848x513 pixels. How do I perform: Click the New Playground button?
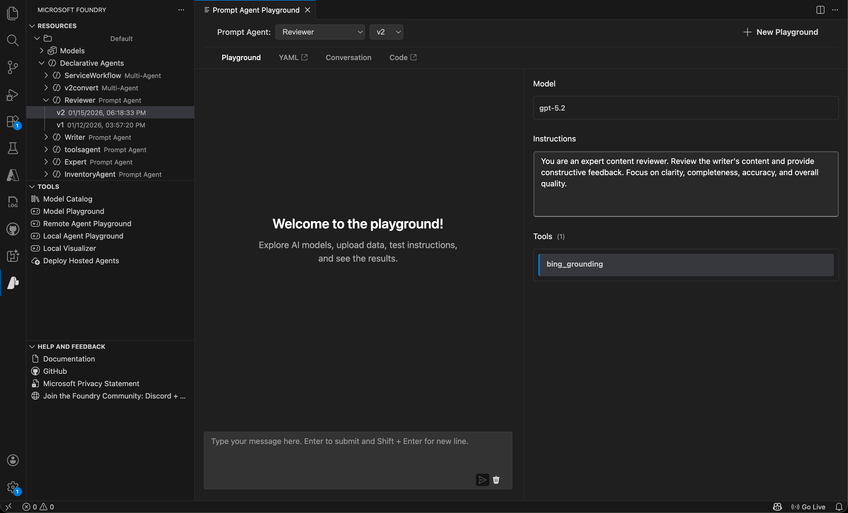pos(780,32)
